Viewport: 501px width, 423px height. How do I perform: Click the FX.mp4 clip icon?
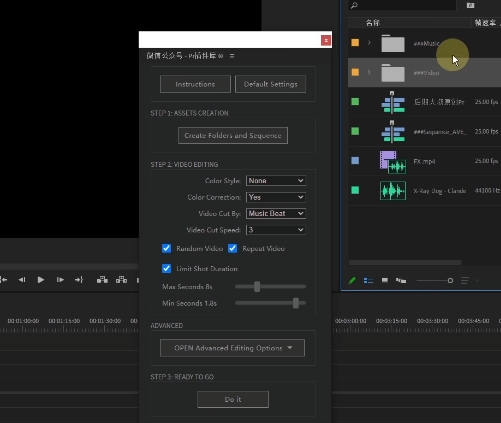point(393,162)
